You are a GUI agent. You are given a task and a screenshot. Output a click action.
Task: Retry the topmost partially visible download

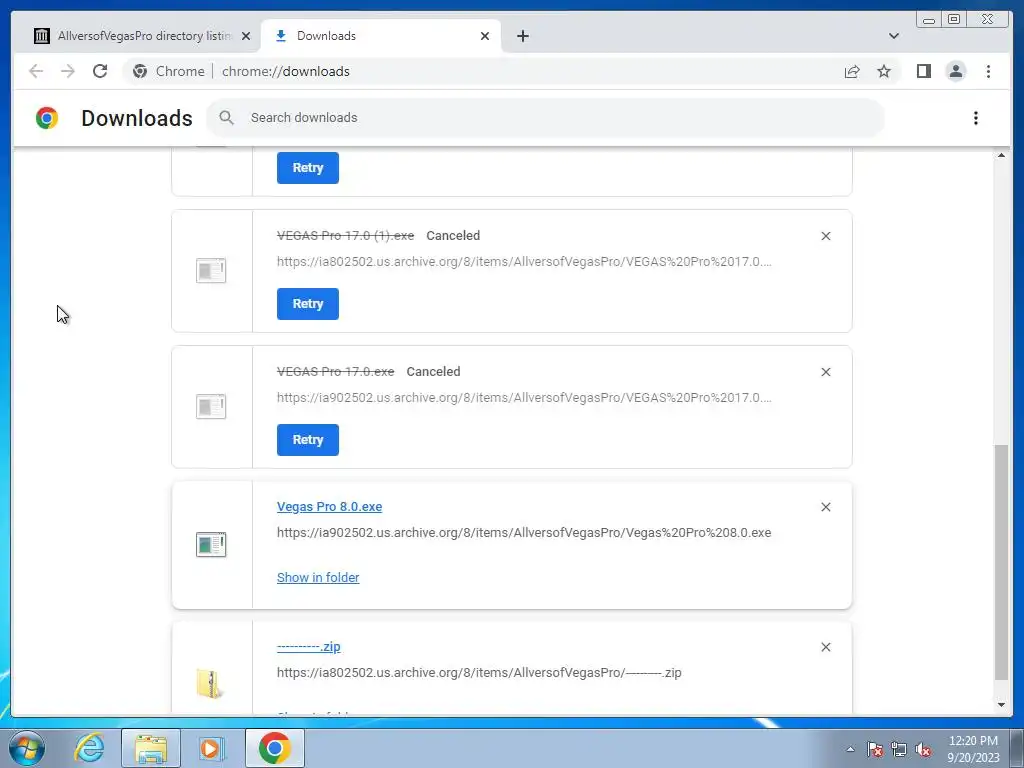[308, 168]
